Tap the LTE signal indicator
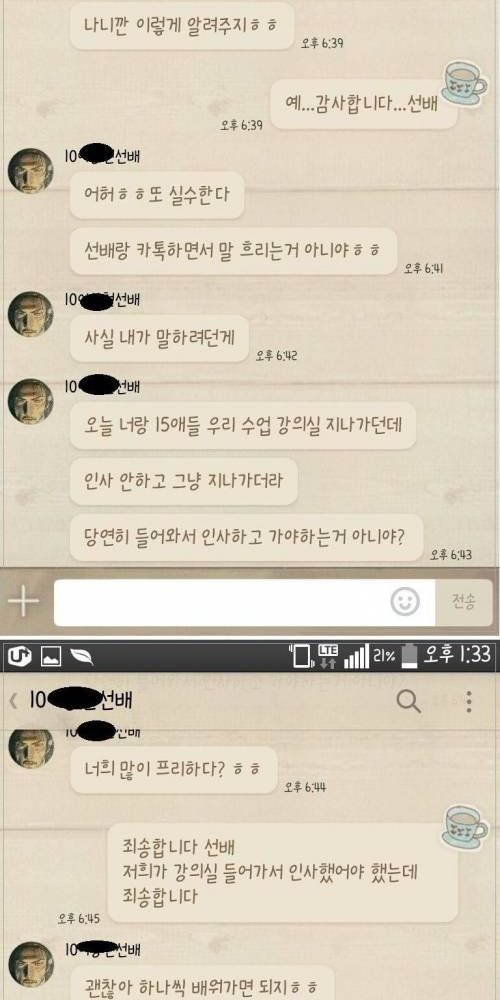This screenshot has height=1000, width=500. [328, 655]
